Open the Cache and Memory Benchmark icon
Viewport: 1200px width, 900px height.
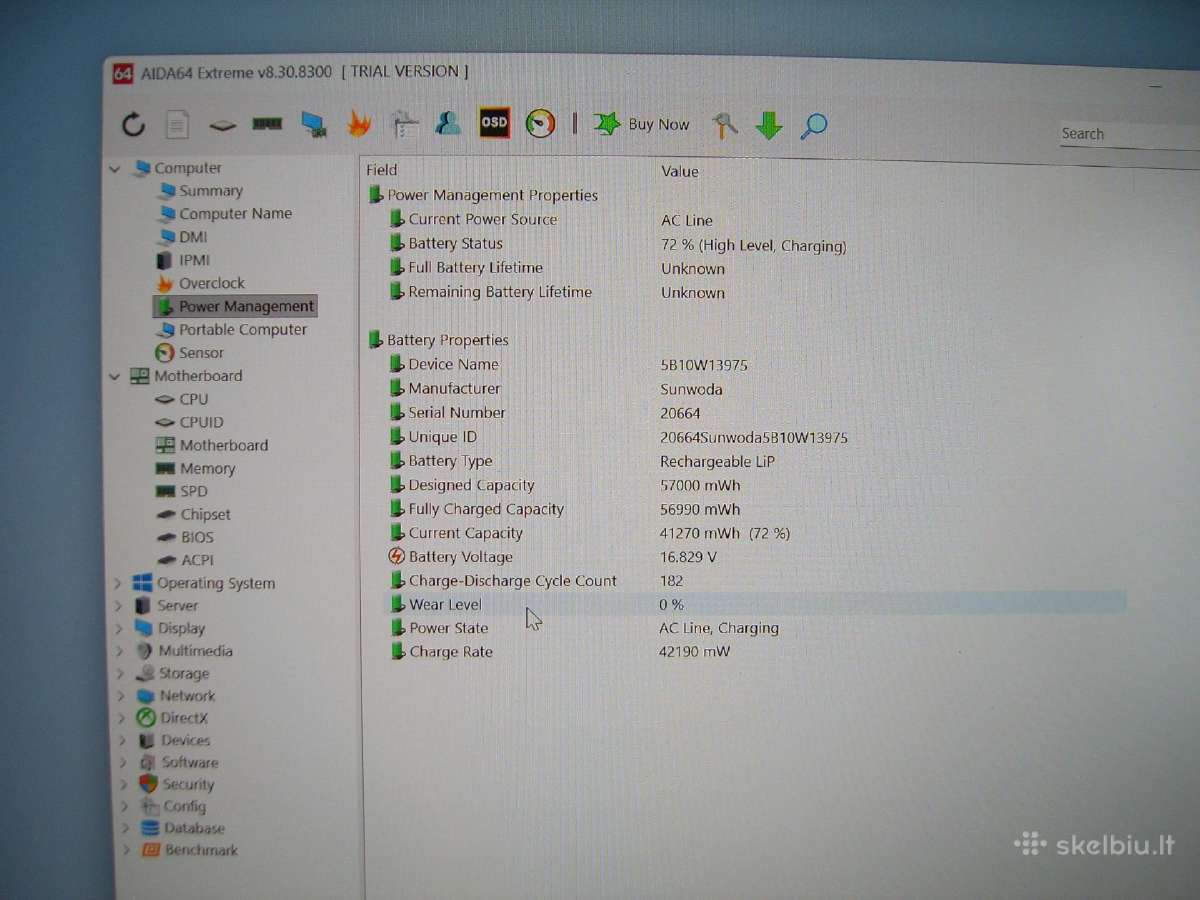(267, 124)
